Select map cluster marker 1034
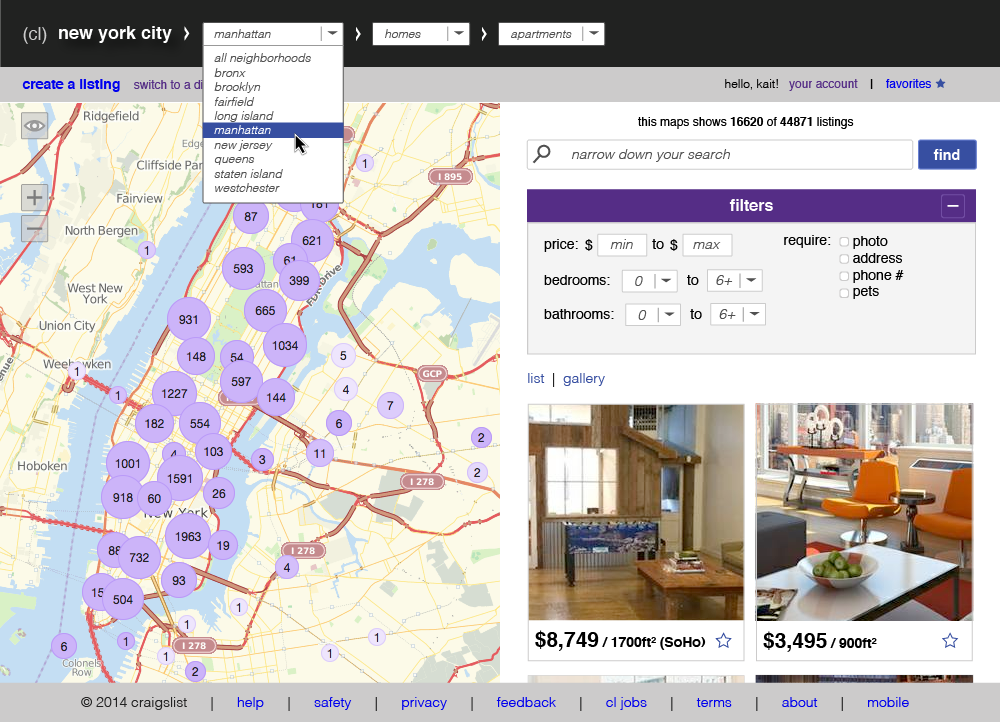The height and width of the screenshot is (722, 1000). 285,346
